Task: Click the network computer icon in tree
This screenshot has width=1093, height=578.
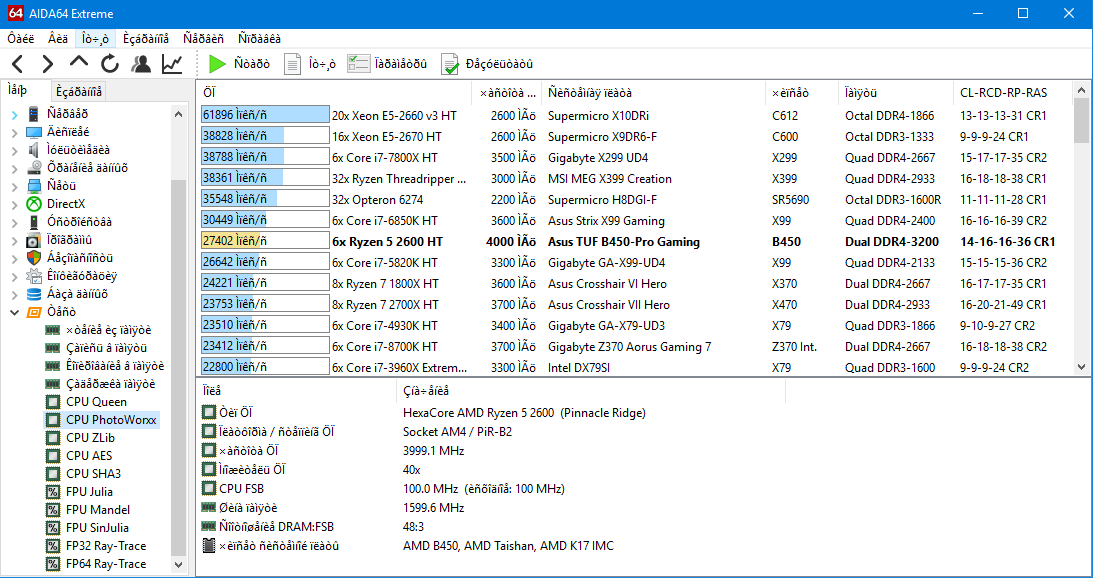Action: click(x=34, y=186)
